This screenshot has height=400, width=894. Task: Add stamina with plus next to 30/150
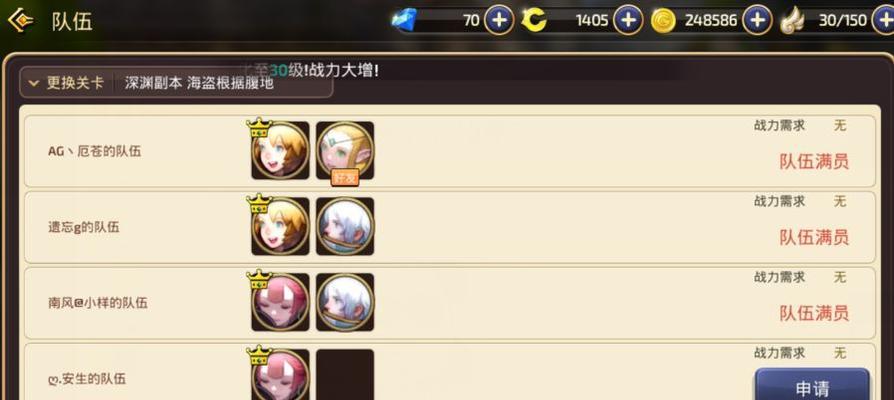(885, 21)
